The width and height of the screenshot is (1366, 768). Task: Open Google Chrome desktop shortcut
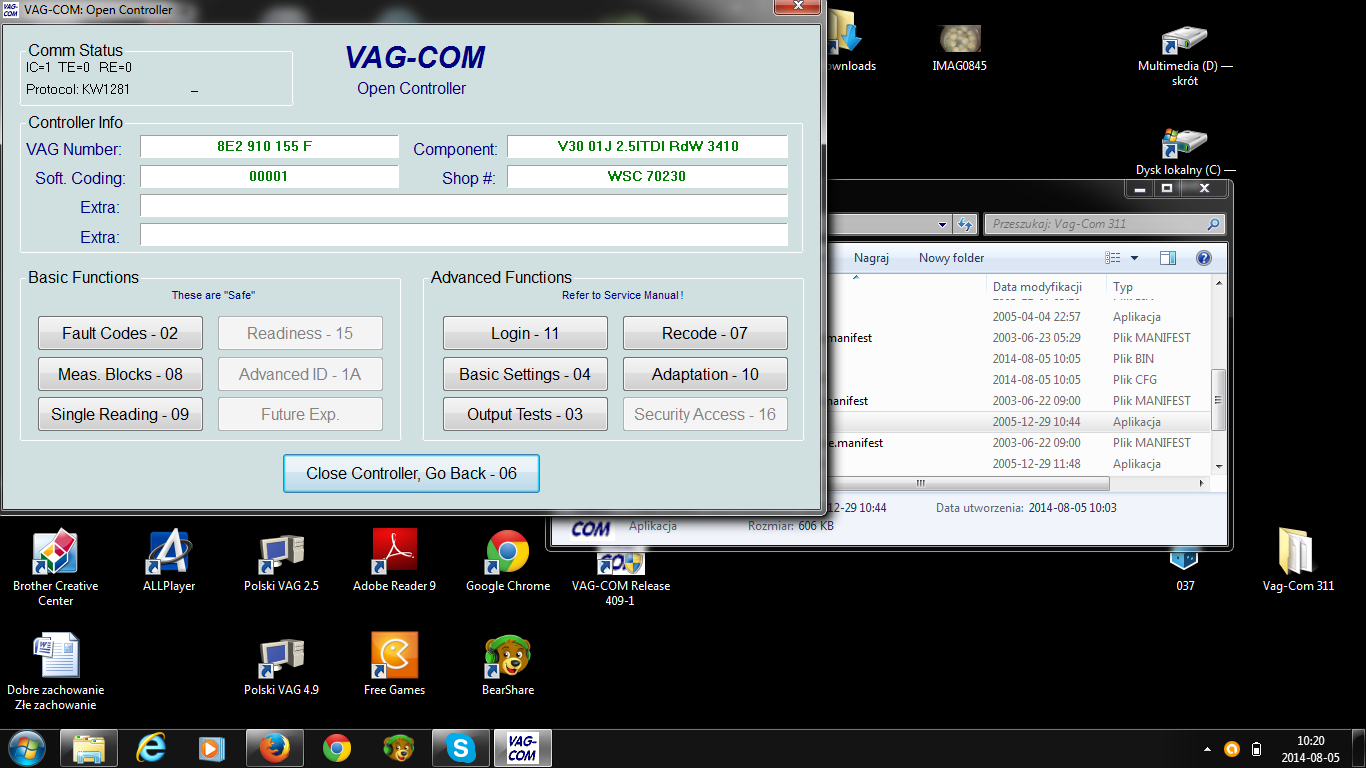(508, 560)
